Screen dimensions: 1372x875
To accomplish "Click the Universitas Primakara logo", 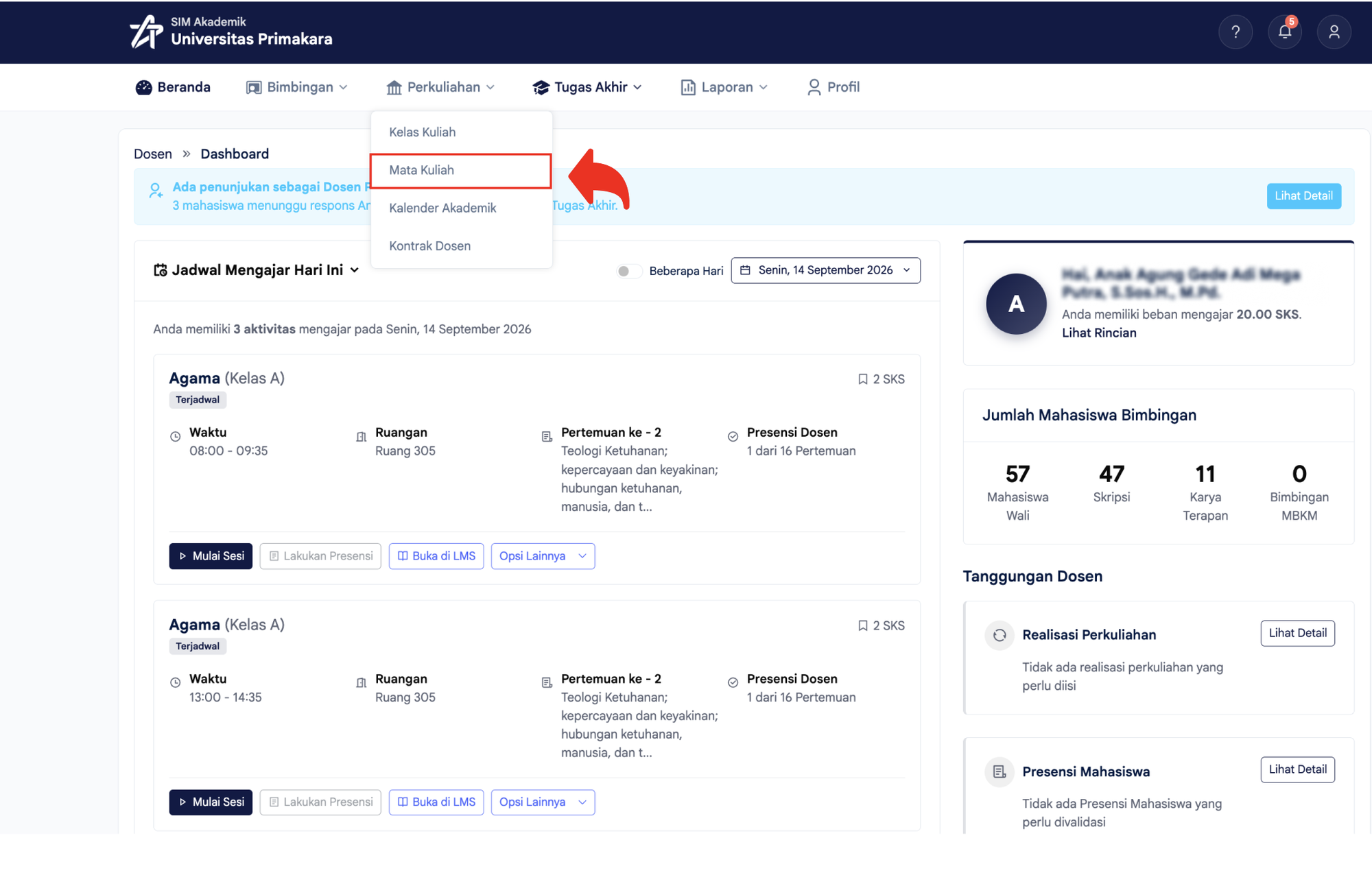I will point(231,32).
